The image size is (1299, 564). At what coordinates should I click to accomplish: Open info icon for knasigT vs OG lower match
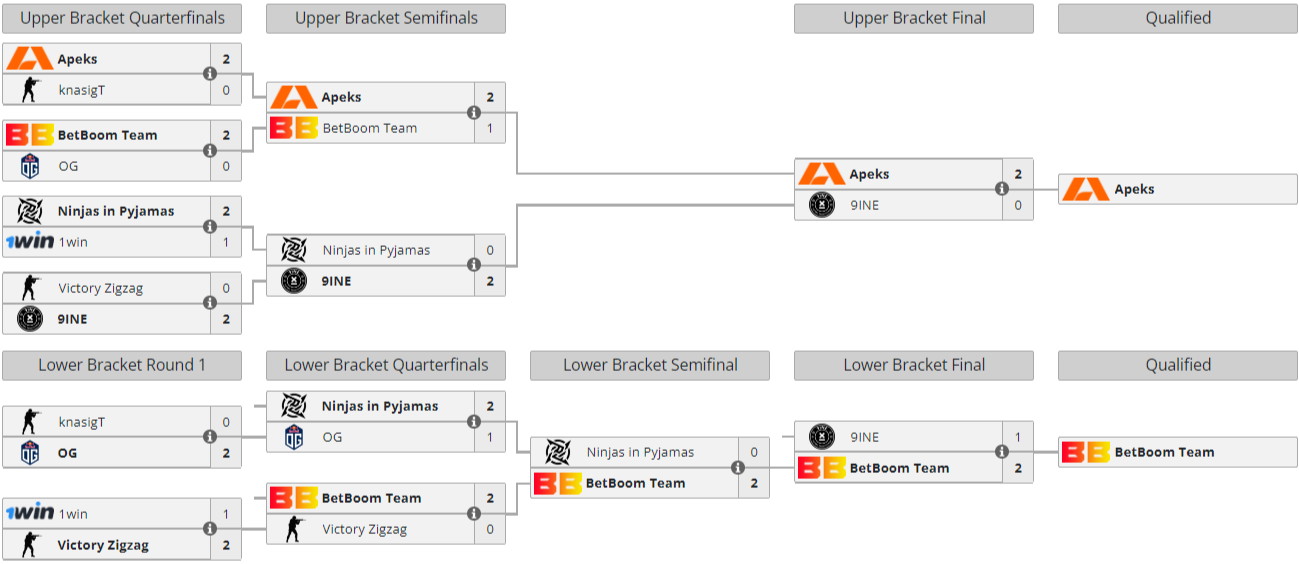click(210, 437)
